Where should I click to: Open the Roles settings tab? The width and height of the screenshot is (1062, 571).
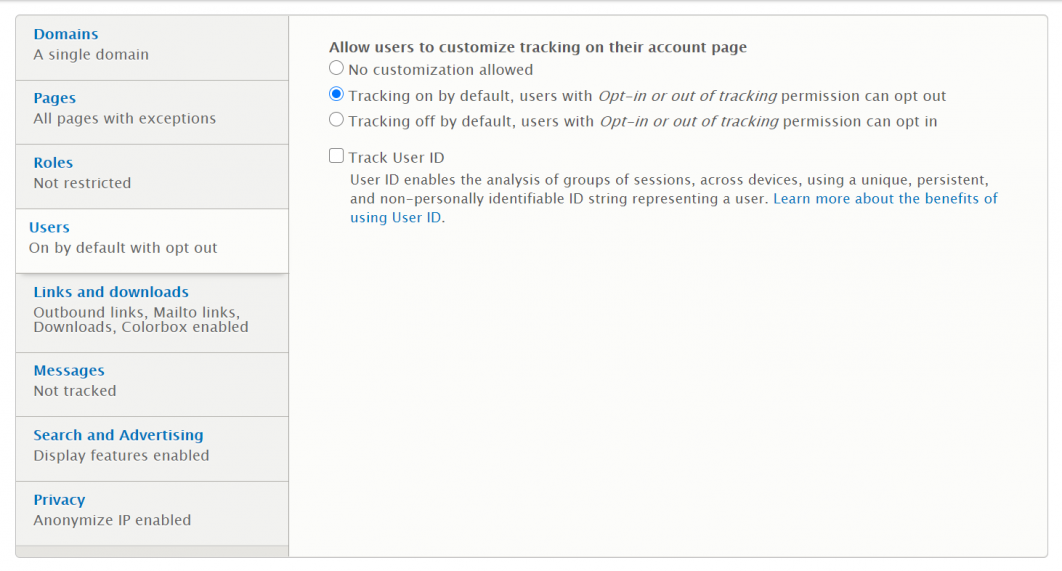tap(53, 163)
